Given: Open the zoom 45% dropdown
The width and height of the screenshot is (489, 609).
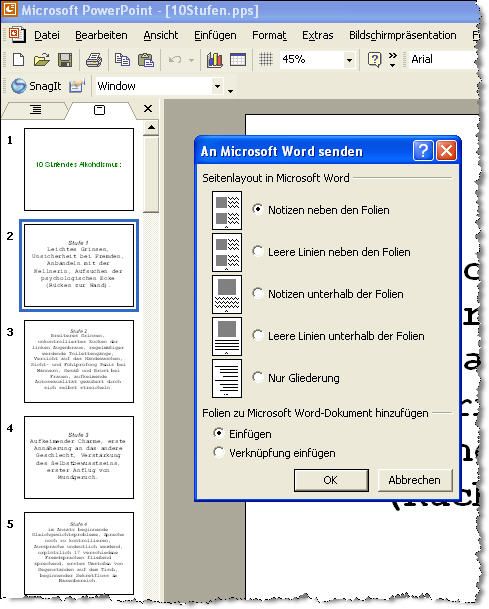Looking at the screenshot, I should tap(349, 60).
